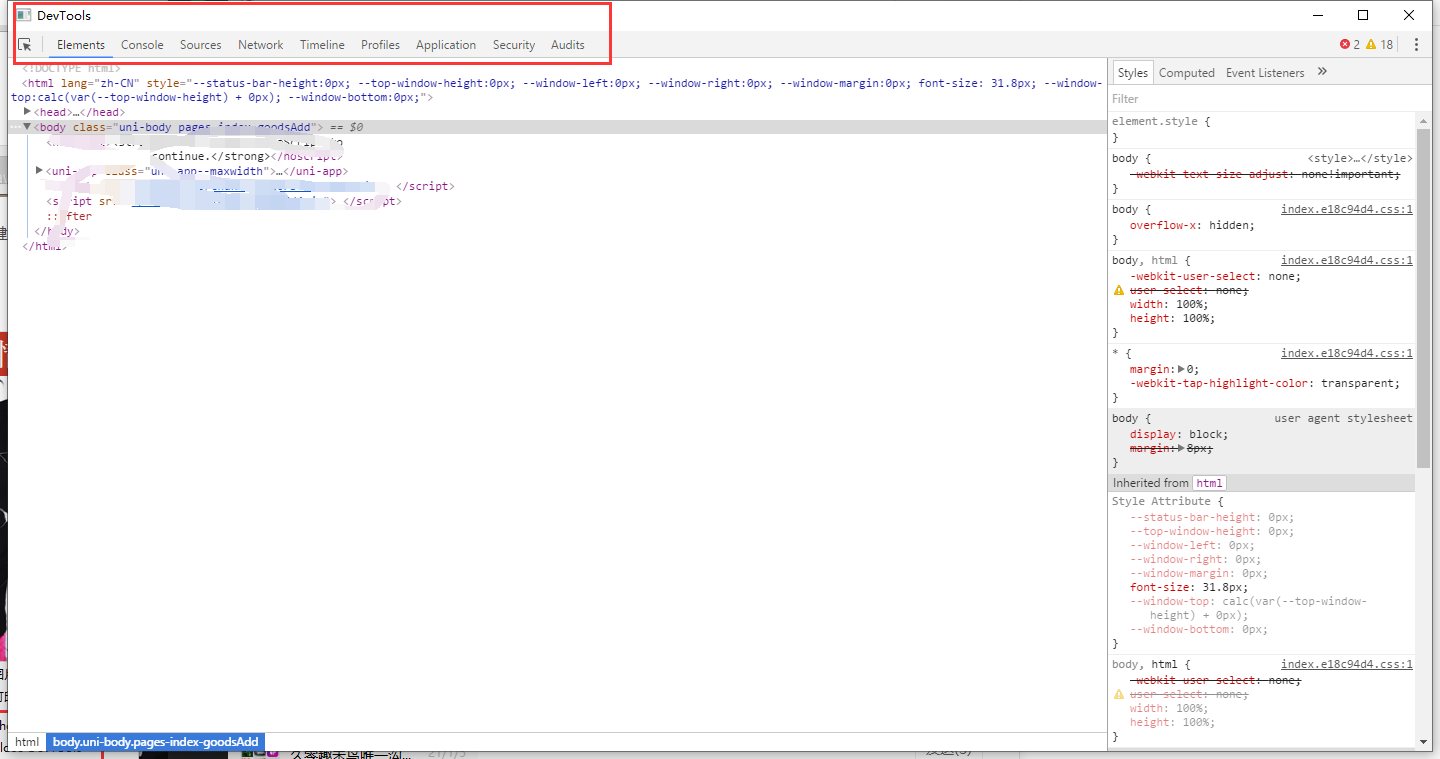Click the user agent stylesheet label
Screen dimensions: 1440x759
1343,418
